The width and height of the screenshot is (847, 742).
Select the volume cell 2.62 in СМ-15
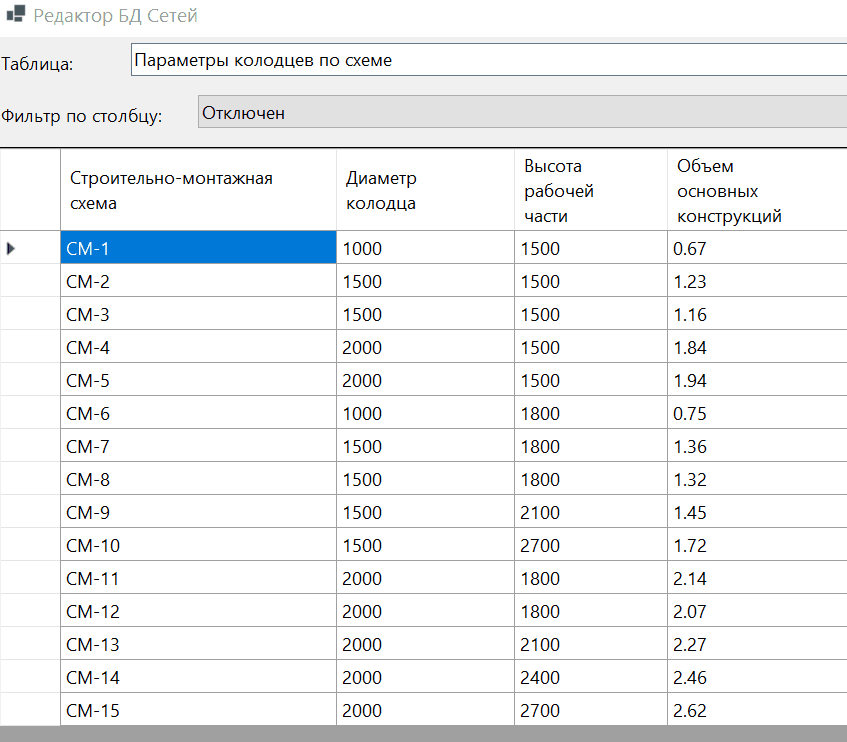click(756, 710)
